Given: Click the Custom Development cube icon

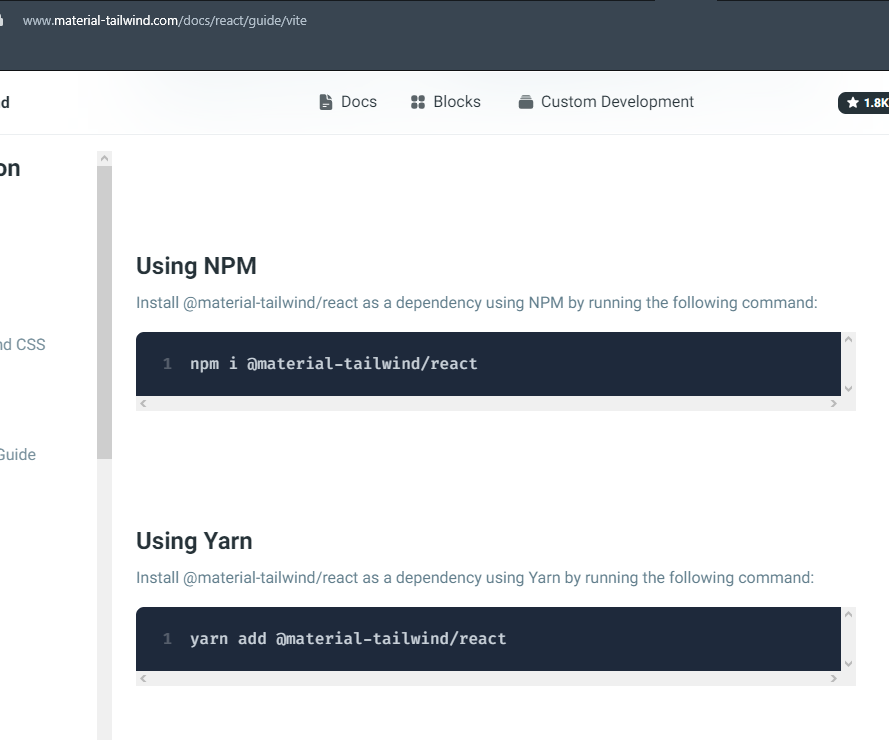Looking at the screenshot, I should point(524,101).
